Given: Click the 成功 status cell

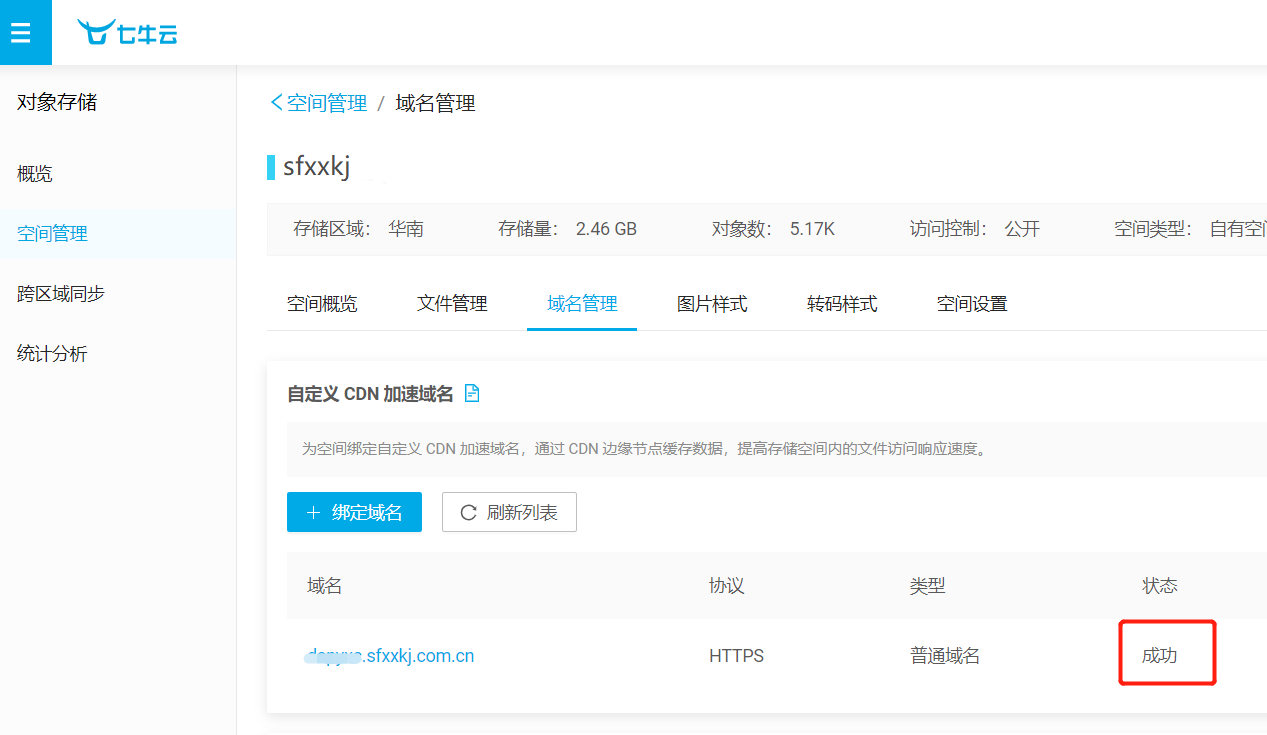Looking at the screenshot, I should click(1160, 656).
